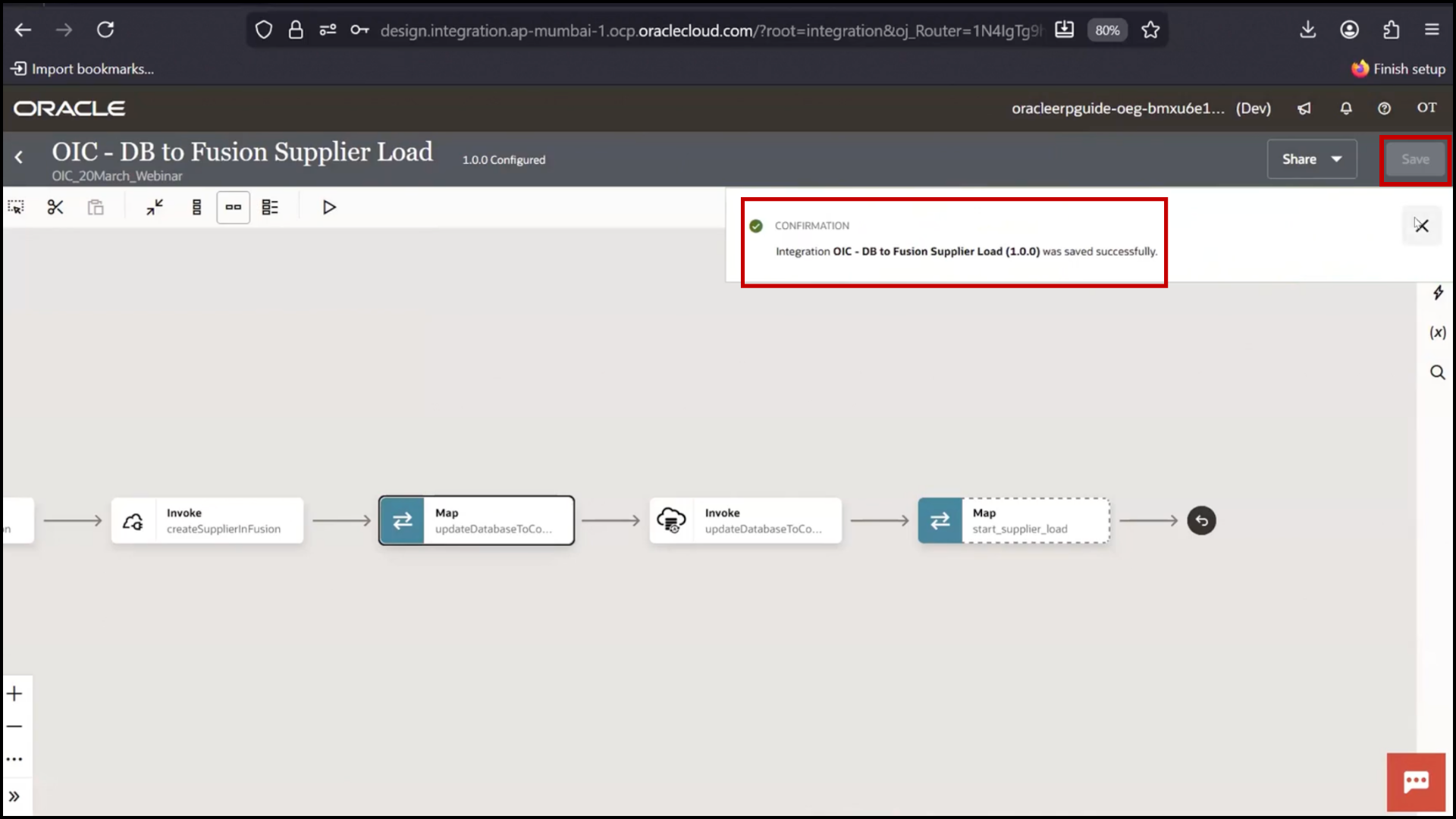
Task: Open the OT user profile menu
Action: point(1426,108)
